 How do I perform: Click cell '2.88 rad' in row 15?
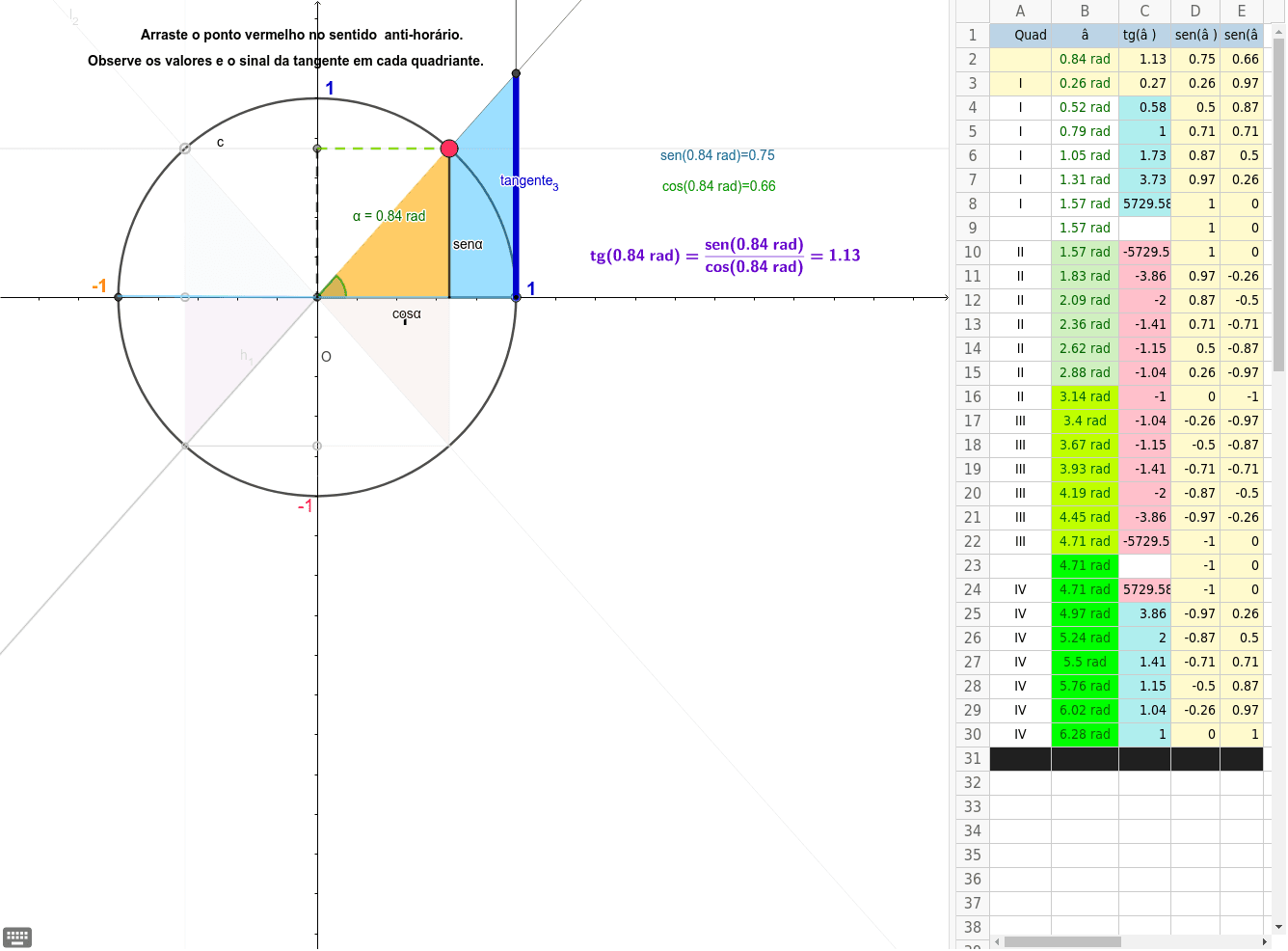tap(1085, 372)
